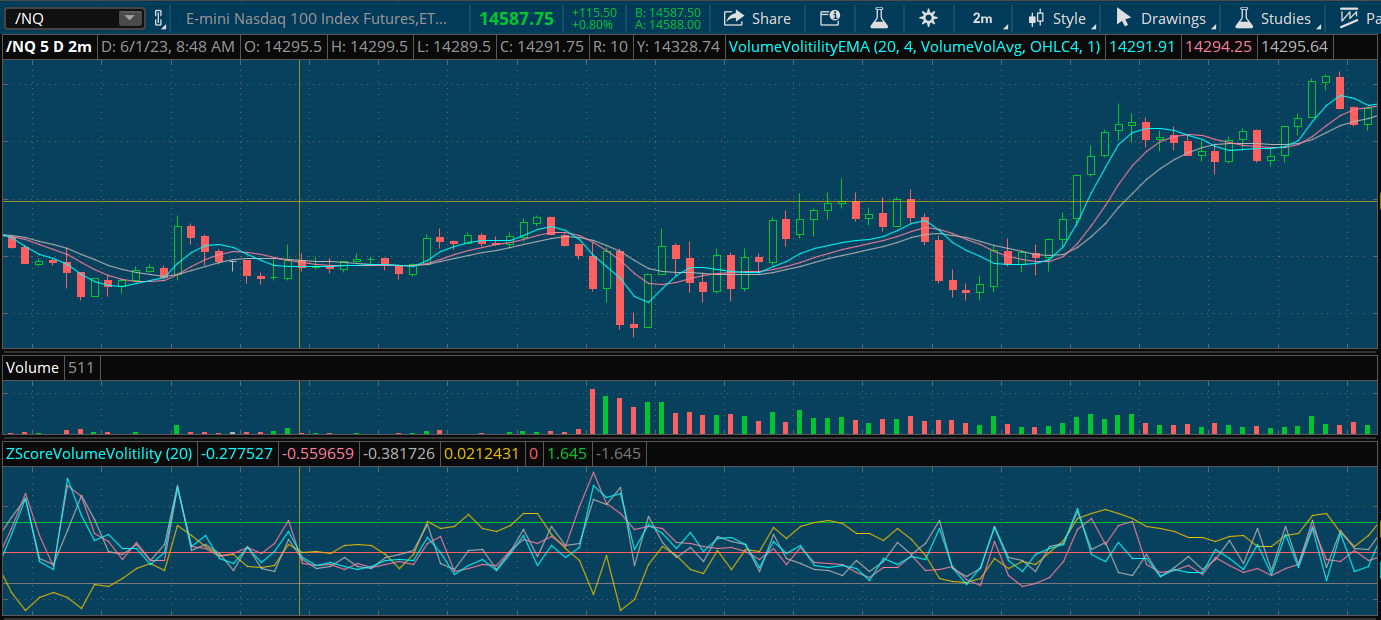The image size is (1381, 620).
Task: Click the Volume study label
Action: click(x=32, y=368)
